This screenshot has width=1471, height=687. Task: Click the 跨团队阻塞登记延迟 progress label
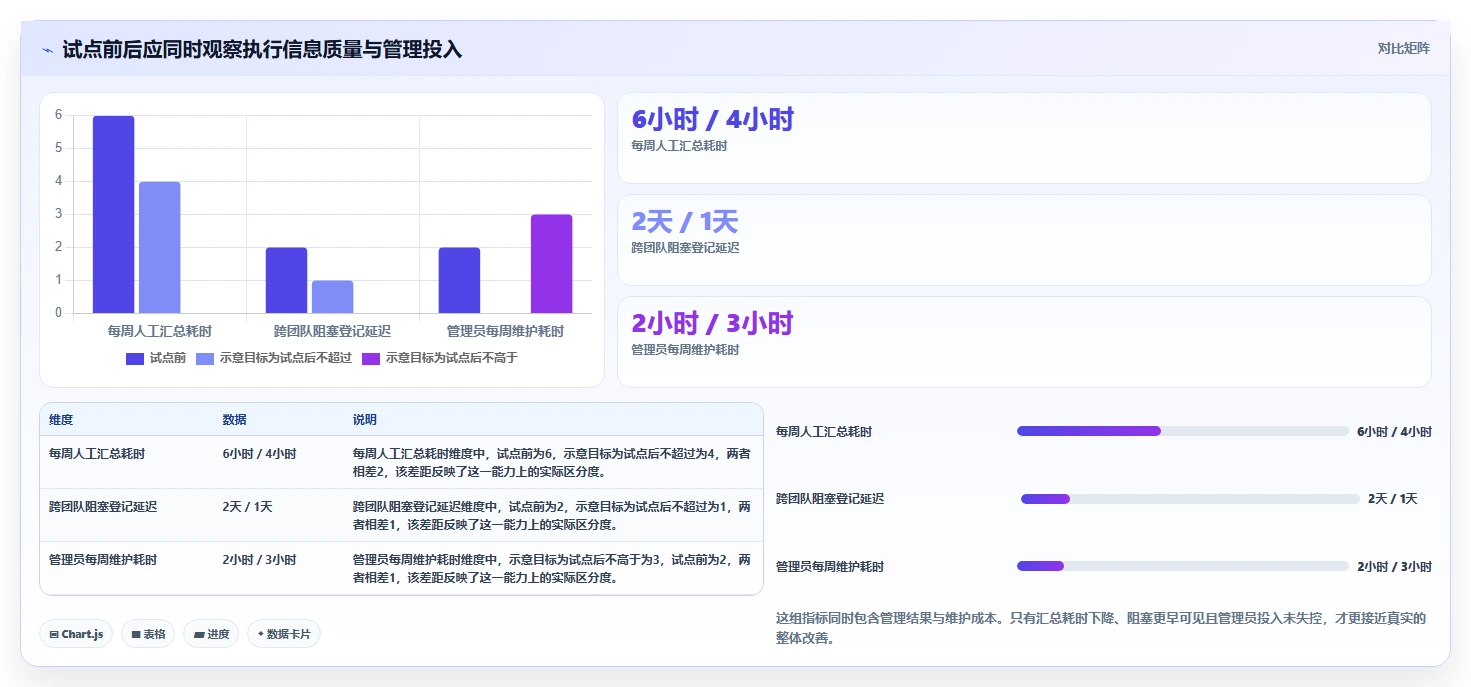click(x=830, y=499)
